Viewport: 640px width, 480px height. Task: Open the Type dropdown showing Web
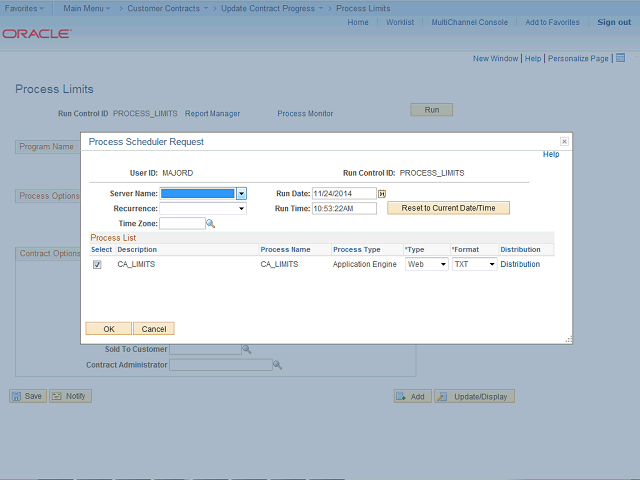[x=443, y=265]
